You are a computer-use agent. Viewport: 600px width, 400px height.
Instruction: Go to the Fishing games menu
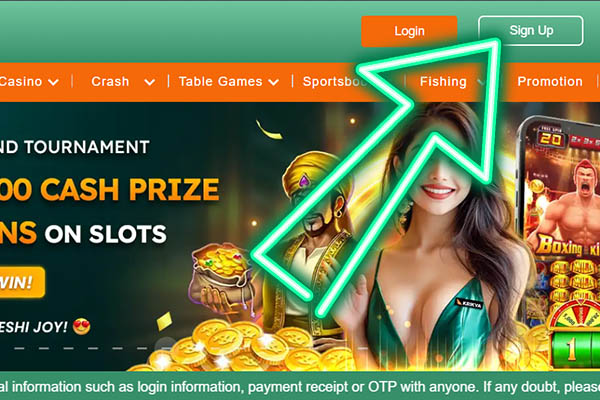(x=443, y=82)
